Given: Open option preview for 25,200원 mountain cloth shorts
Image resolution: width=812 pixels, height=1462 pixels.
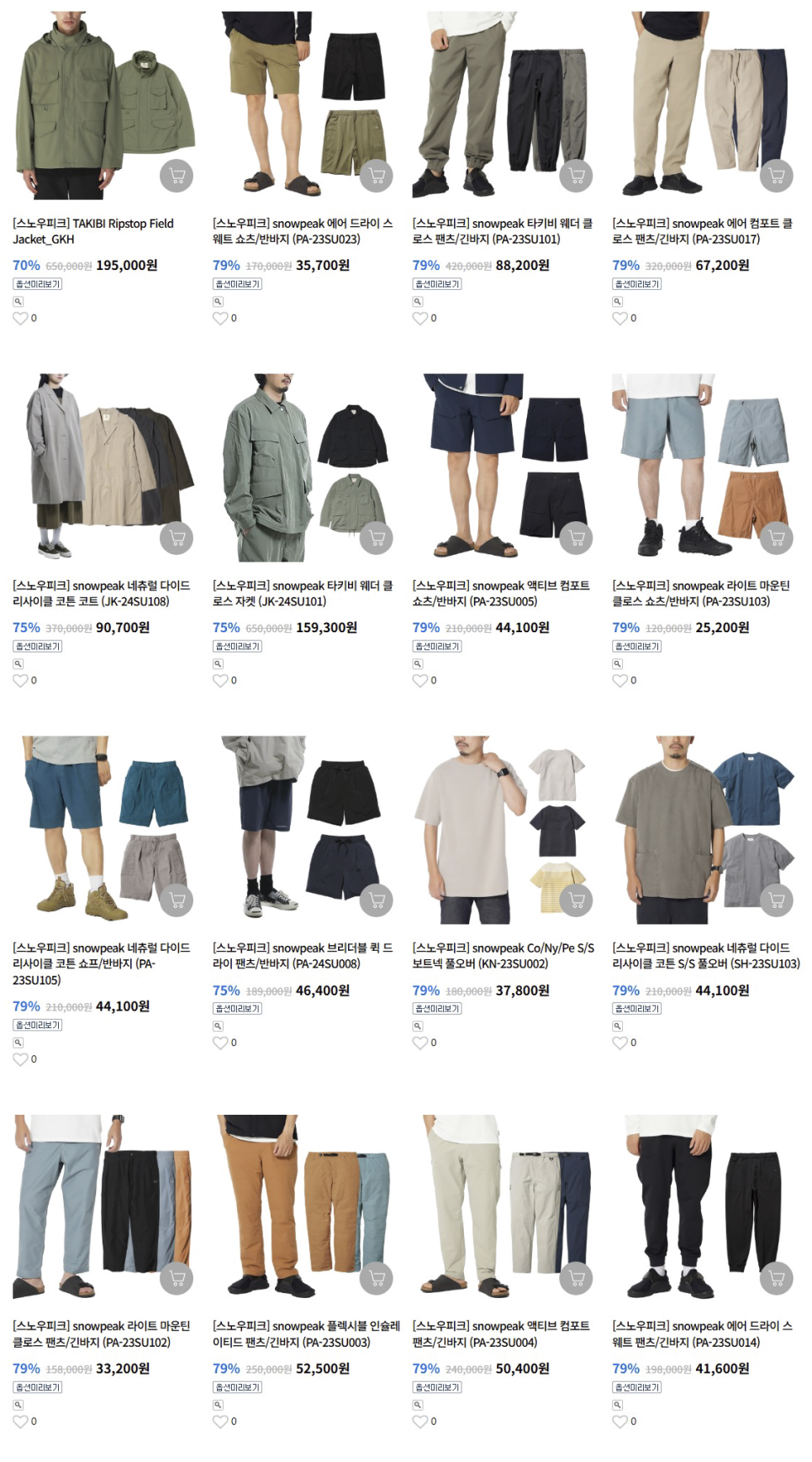Looking at the screenshot, I should point(637,647).
